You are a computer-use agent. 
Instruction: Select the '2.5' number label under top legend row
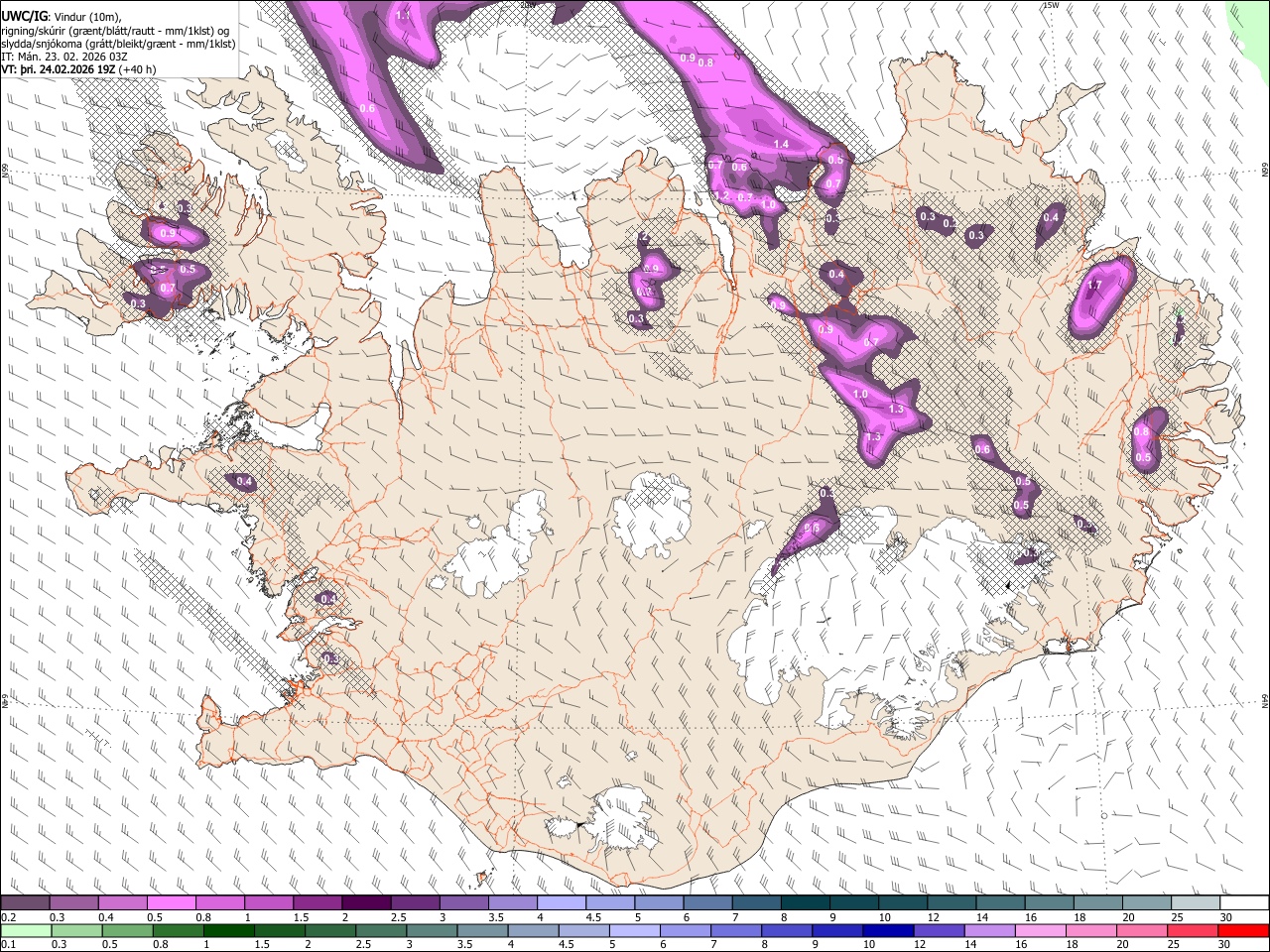[398, 917]
